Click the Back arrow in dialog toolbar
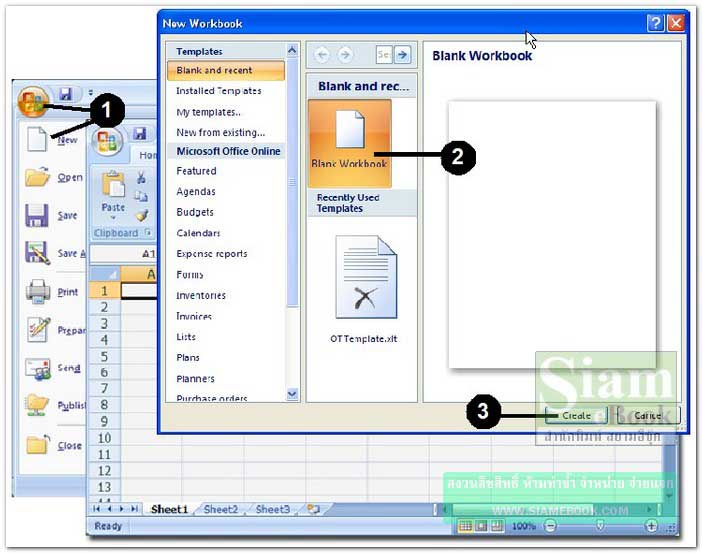The width and height of the screenshot is (702, 553). click(x=322, y=55)
